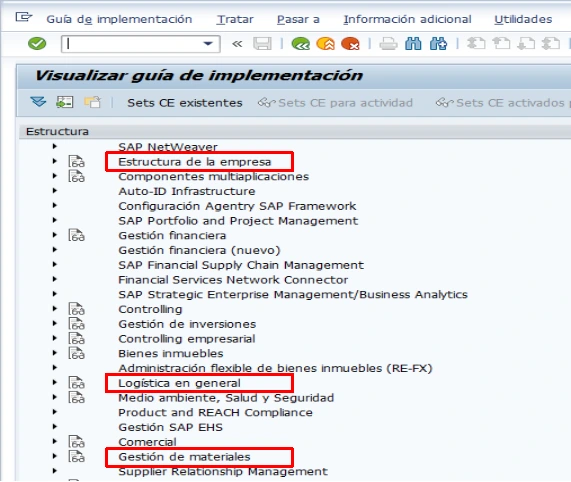
Task: Open the command field dropdown arrow
Action: [208, 44]
